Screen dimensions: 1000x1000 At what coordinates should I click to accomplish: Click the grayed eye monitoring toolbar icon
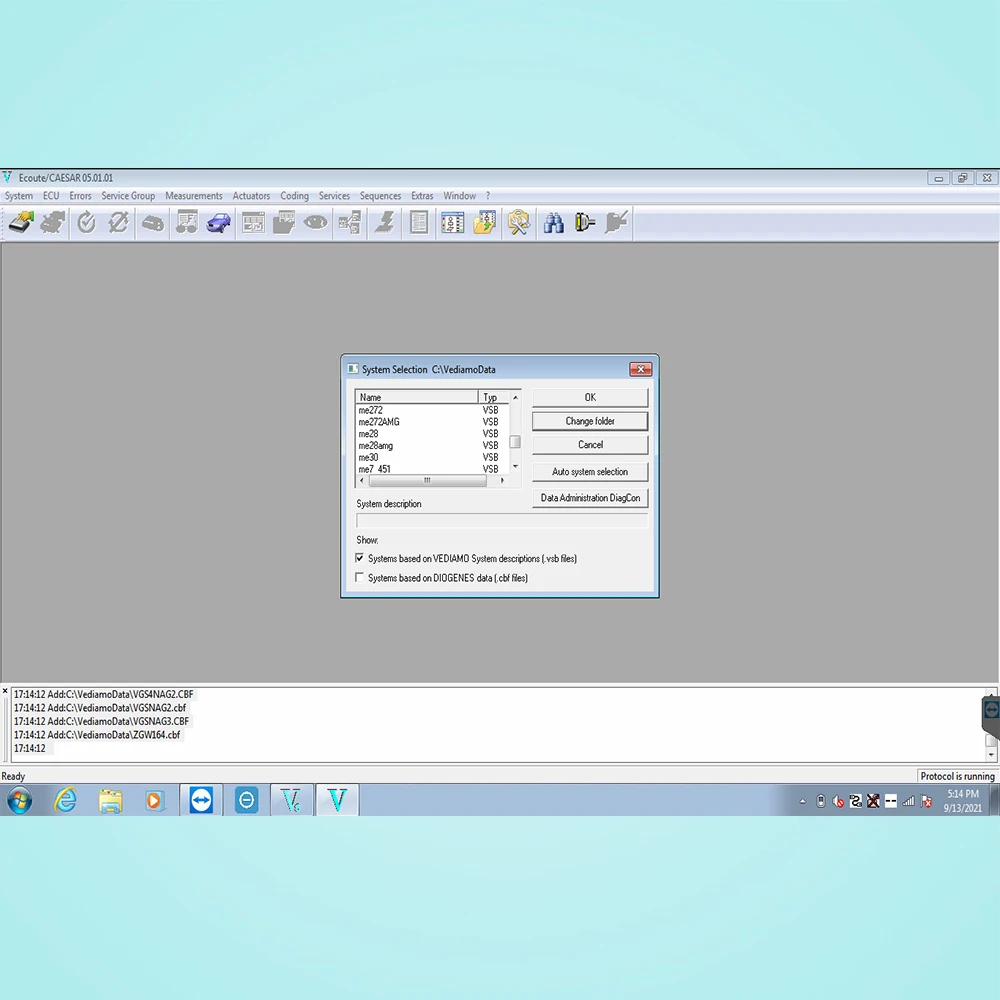(316, 223)
